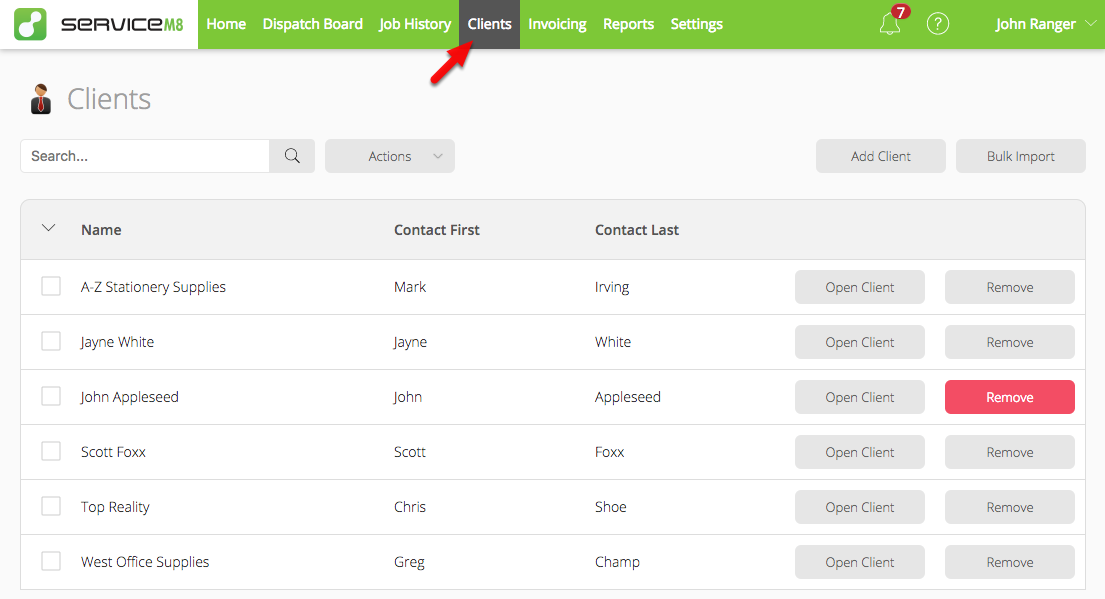
Task: Click the chevron in the table header
Action: [x=49, y=228]
